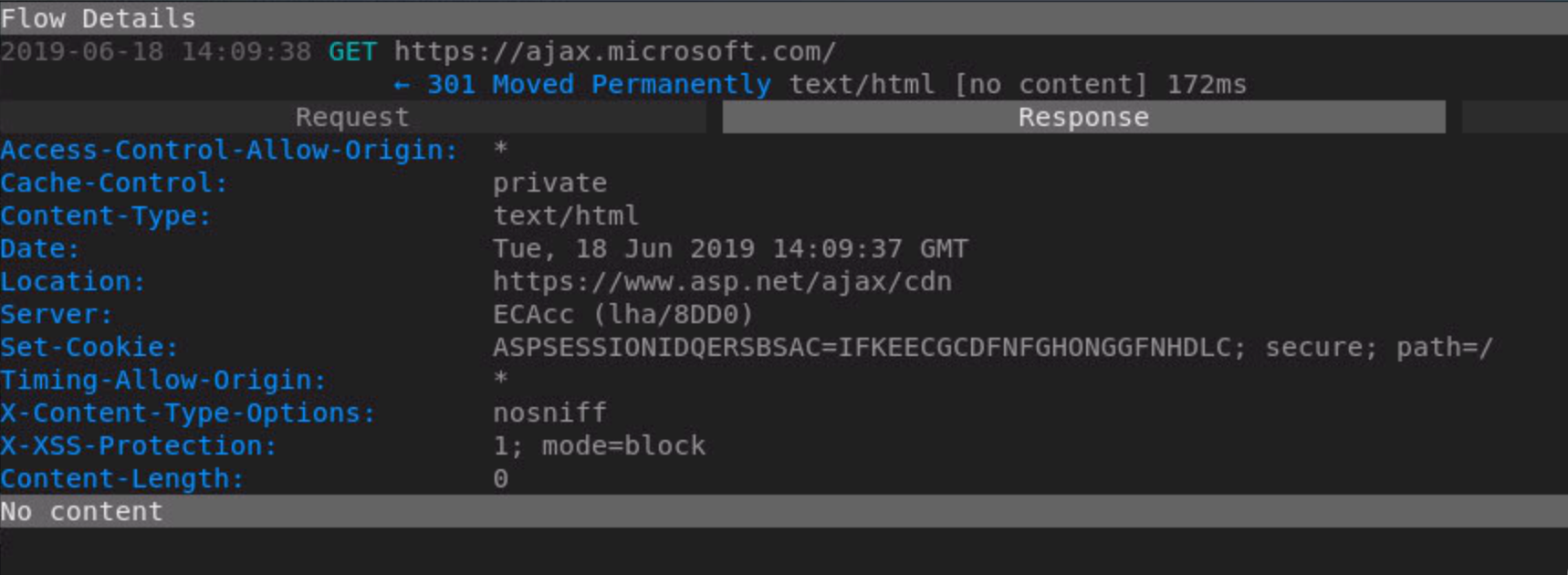Select the X-Content-Type-Options header name
This screenshot has width=1568, height=575.
coord(188,413)
